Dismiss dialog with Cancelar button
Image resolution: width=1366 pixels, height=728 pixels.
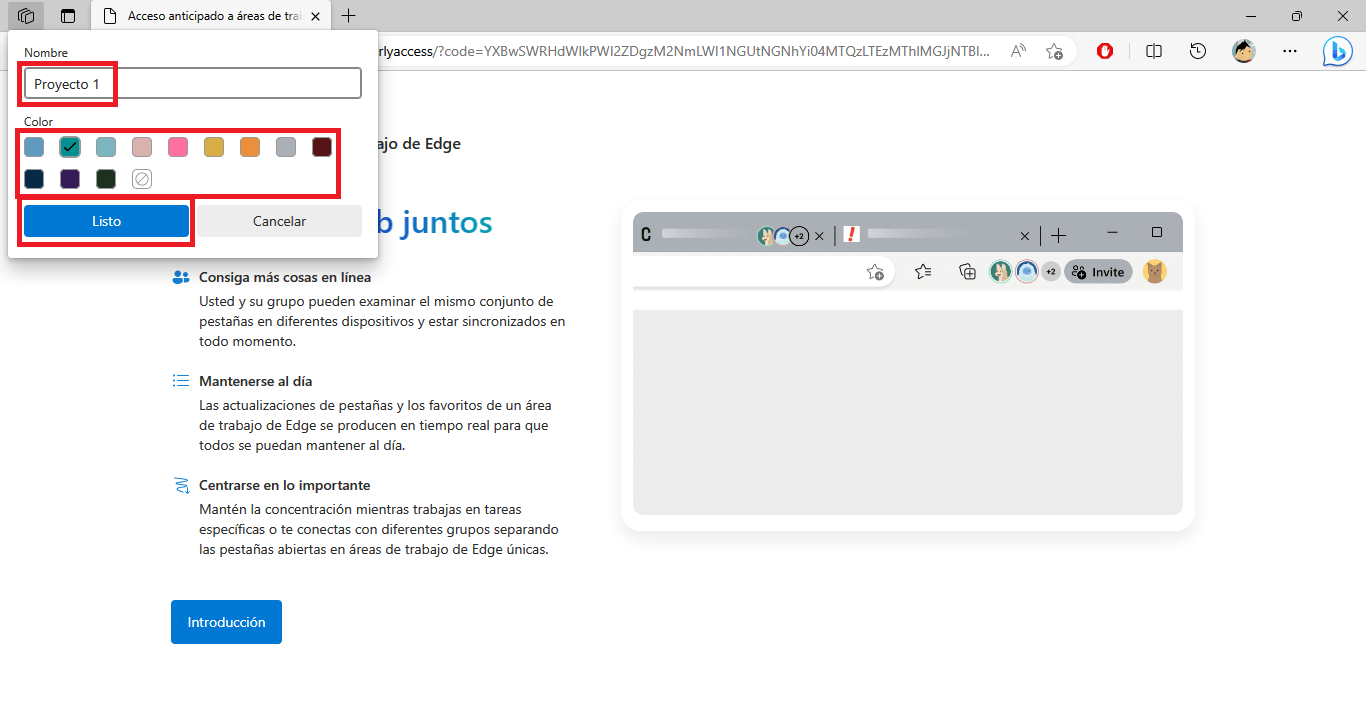pyautogui.click(x=279, y=221)
